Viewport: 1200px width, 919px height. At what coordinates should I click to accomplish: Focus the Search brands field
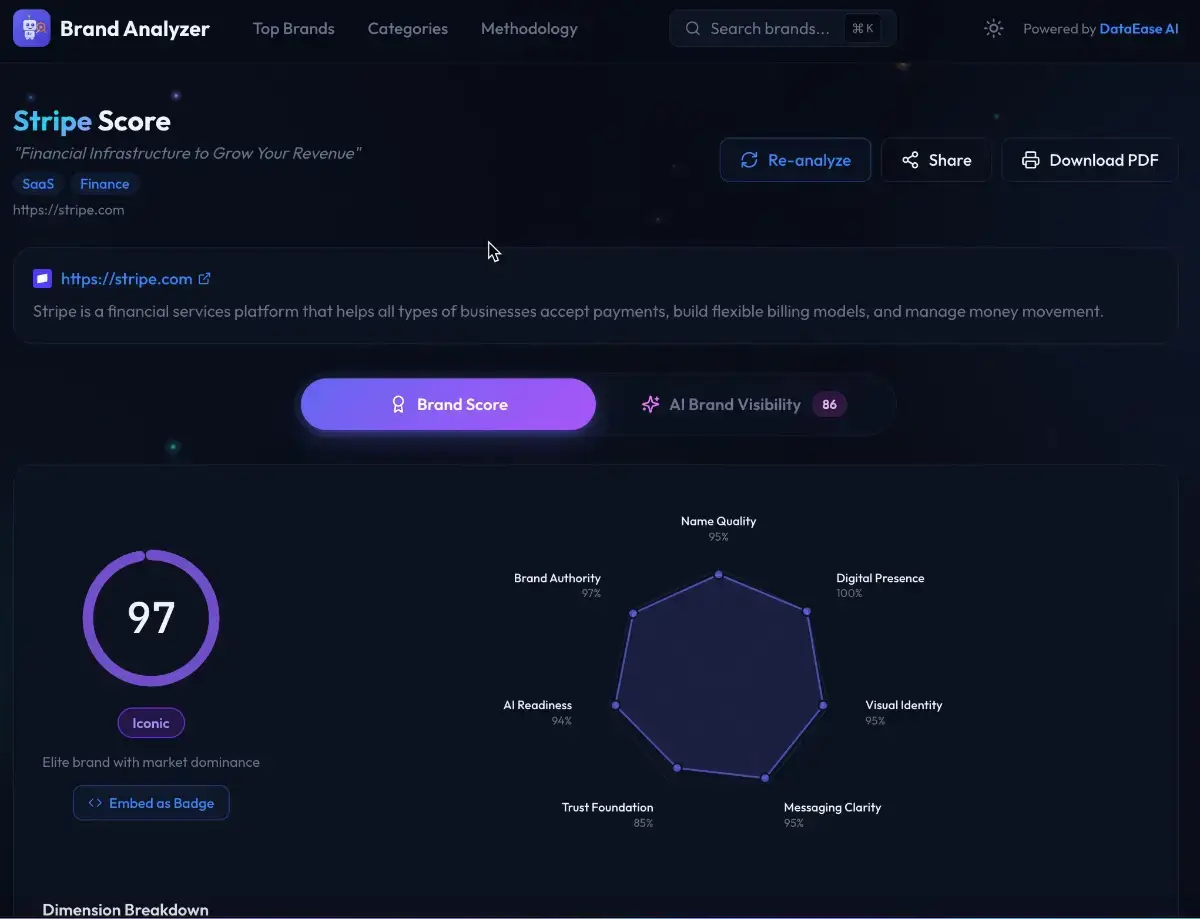[783, 29]
